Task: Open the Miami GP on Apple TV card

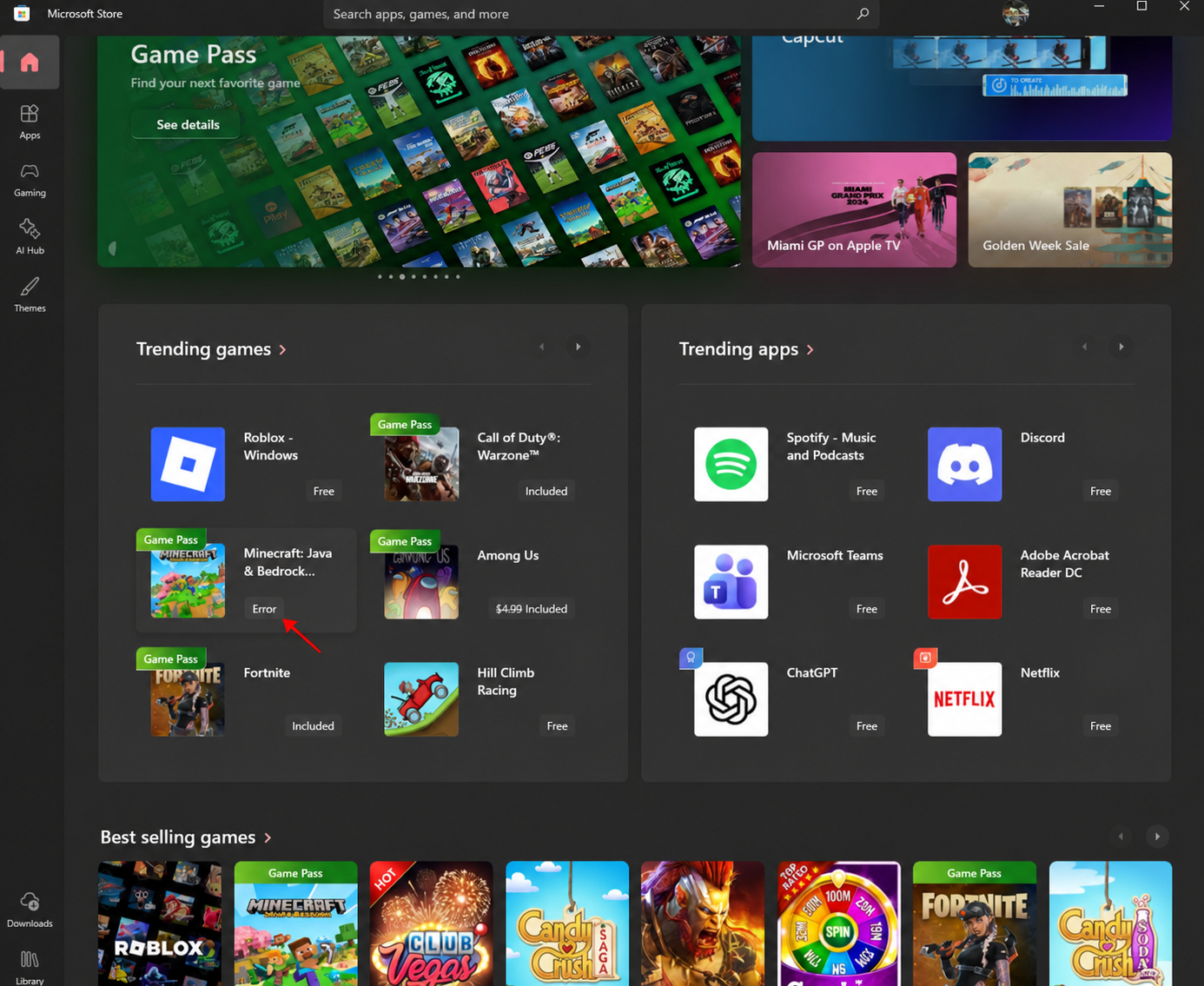Action: tap(854, 209)
